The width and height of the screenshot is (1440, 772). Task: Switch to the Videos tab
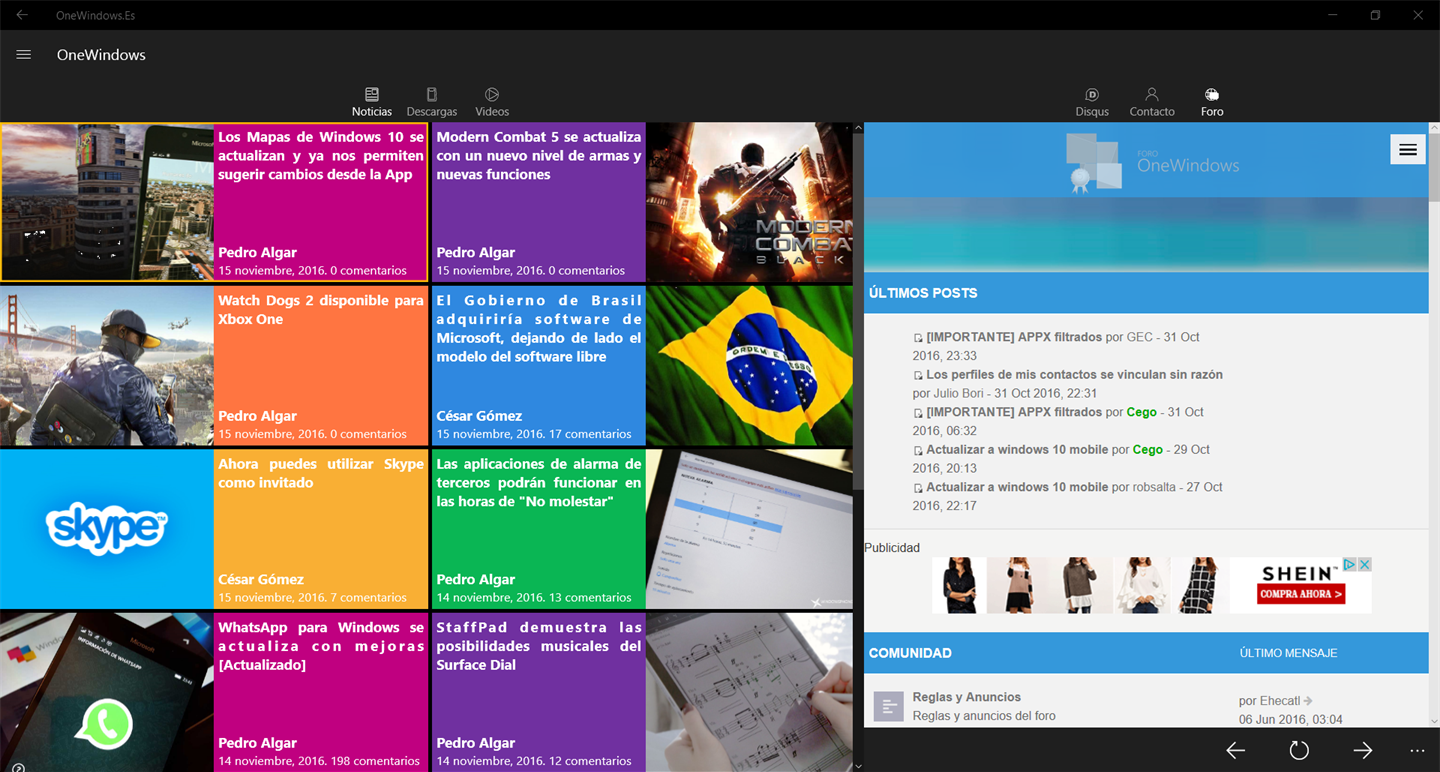pos(492,102)
